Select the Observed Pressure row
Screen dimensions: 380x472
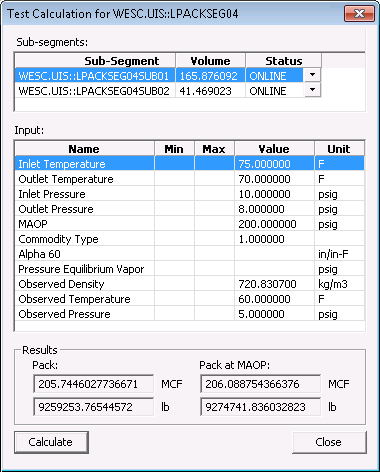(x=190, y=314)
